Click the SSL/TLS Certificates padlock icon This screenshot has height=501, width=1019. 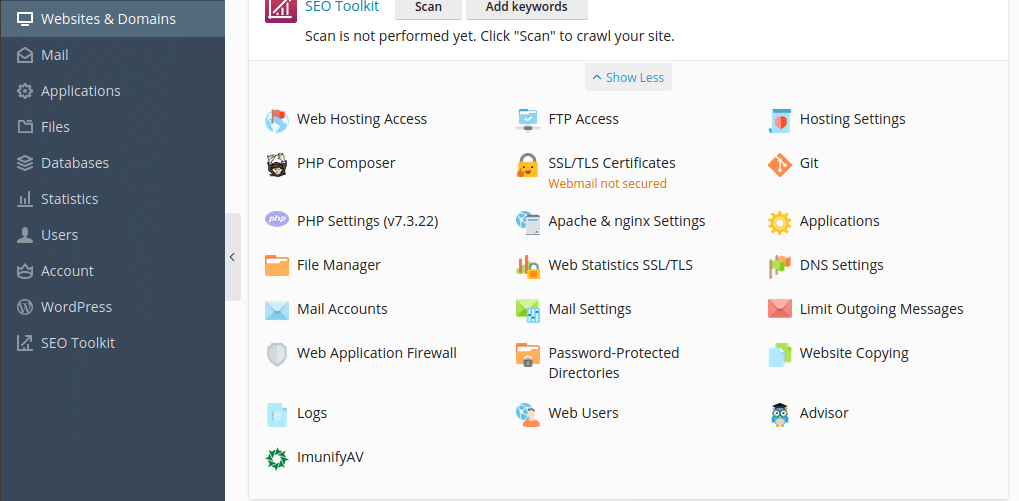[528, 165]
